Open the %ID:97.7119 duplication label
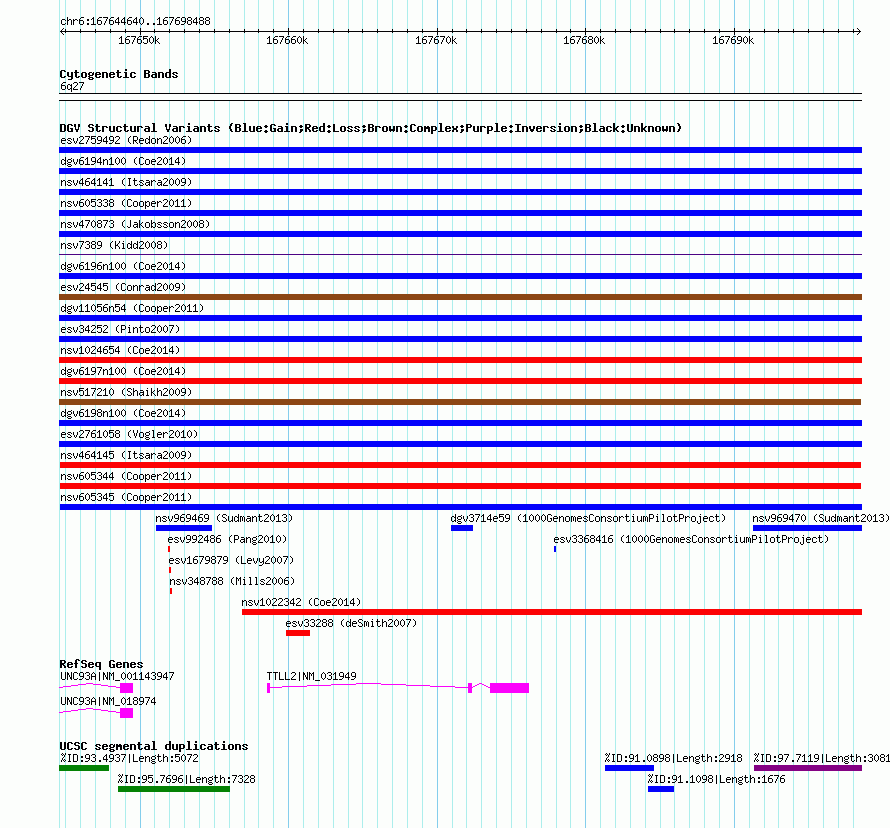This screenshot has width=890, height=828. pos(821,758)
